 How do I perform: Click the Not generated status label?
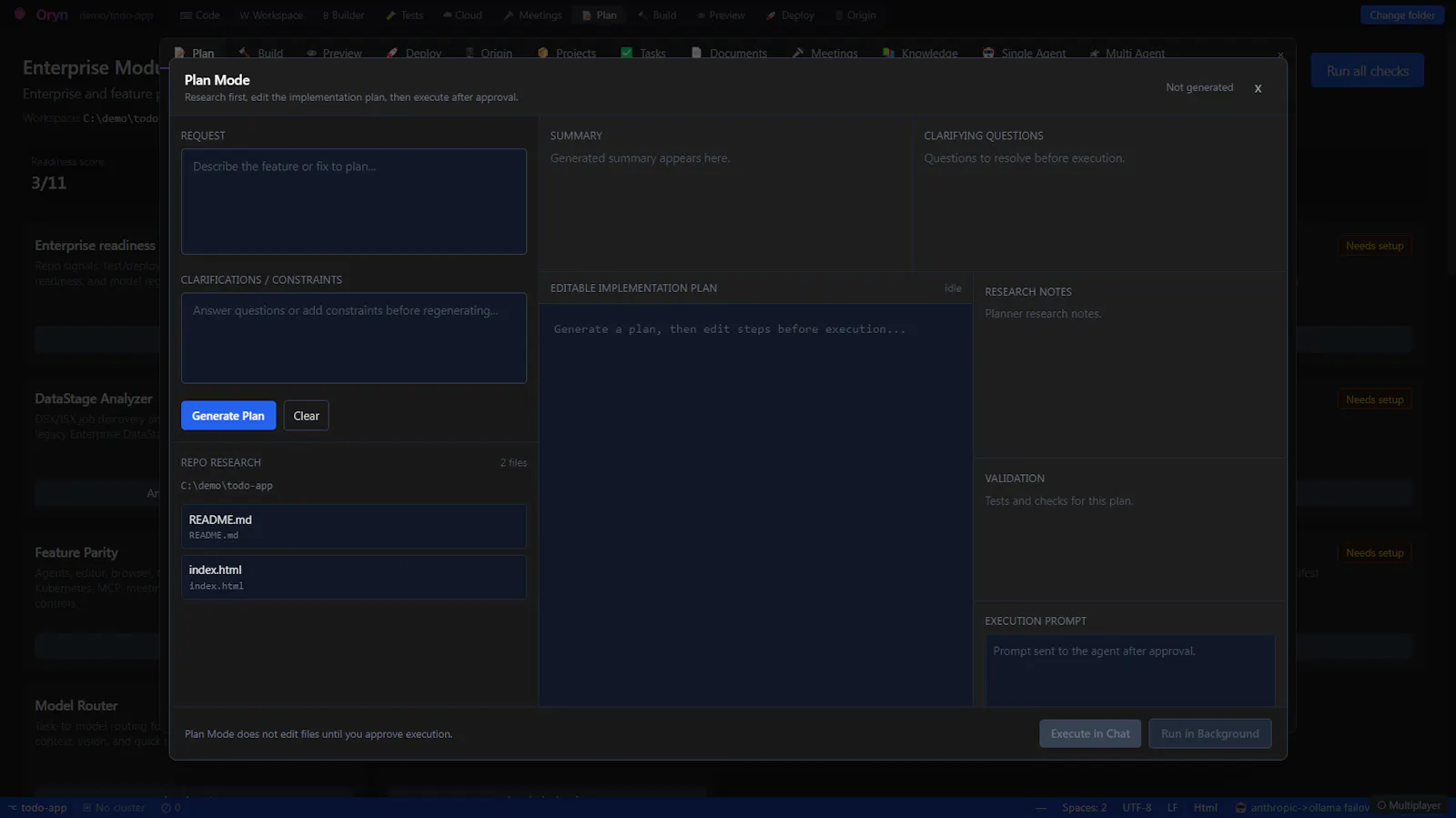pyautogui.click(x=1199, y=87)
